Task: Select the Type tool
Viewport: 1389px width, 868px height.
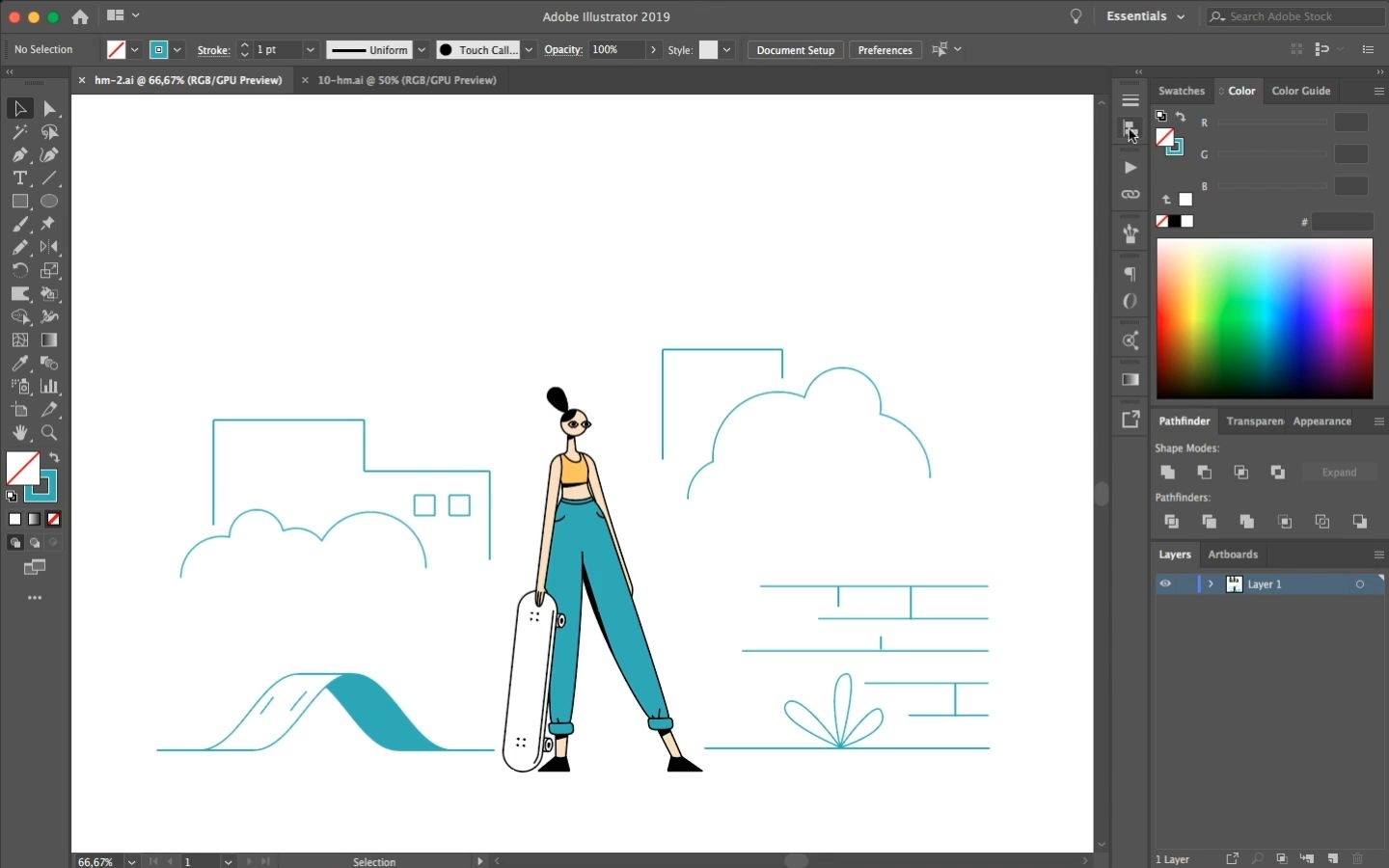Action: (20, 178)
